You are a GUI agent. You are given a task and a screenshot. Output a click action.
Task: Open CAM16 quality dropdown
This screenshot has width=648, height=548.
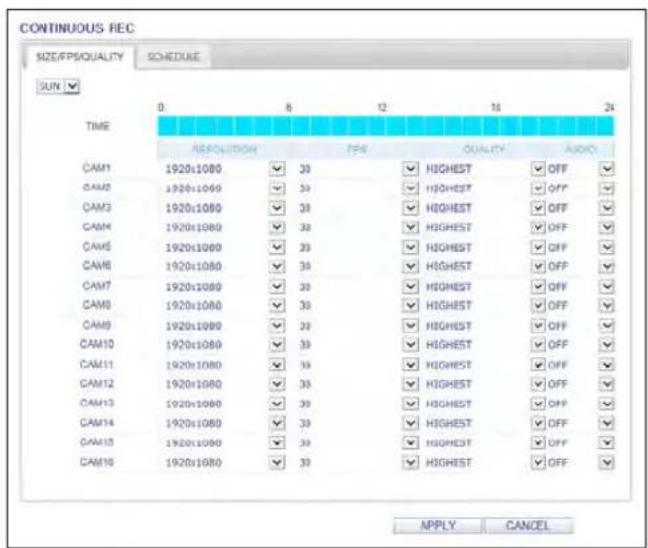click(x=538, y=462)
